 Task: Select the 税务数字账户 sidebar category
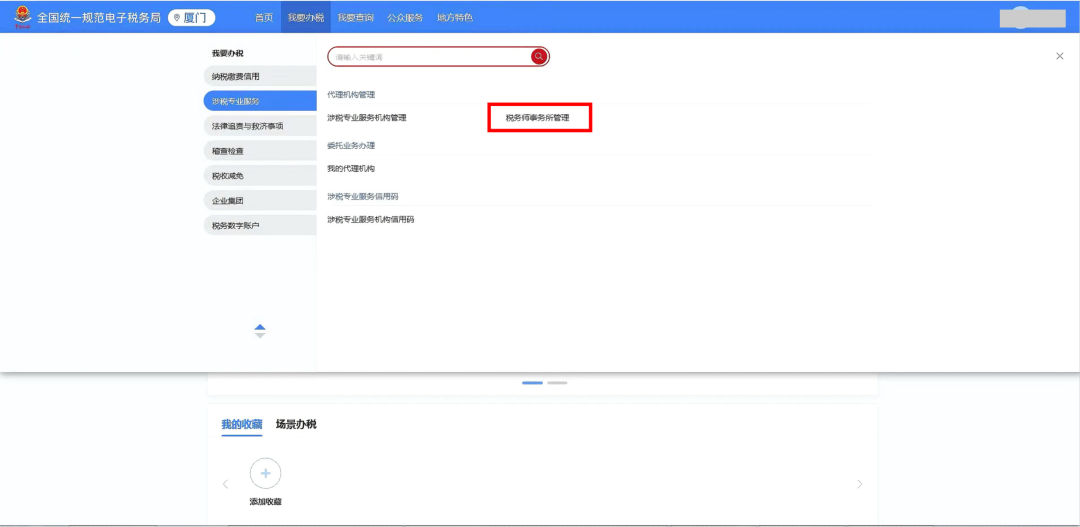260,225
